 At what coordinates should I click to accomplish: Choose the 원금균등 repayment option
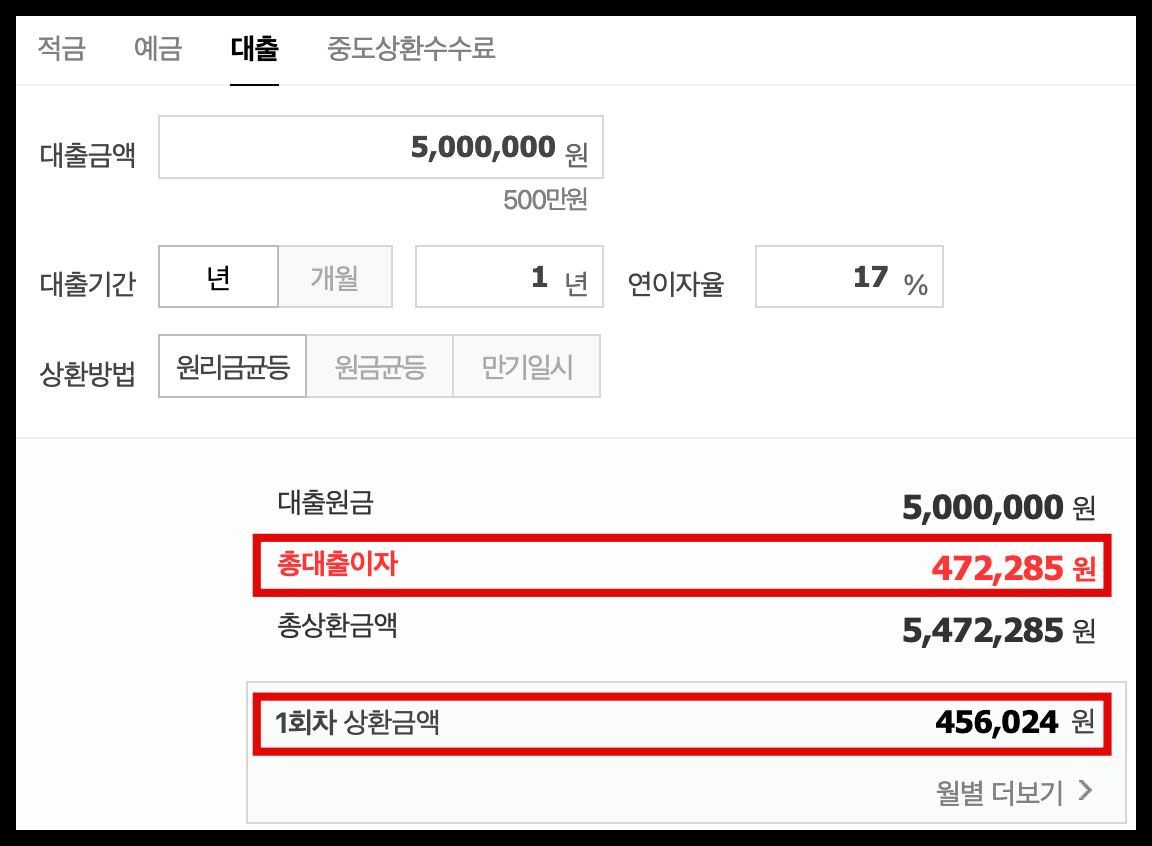380,366
